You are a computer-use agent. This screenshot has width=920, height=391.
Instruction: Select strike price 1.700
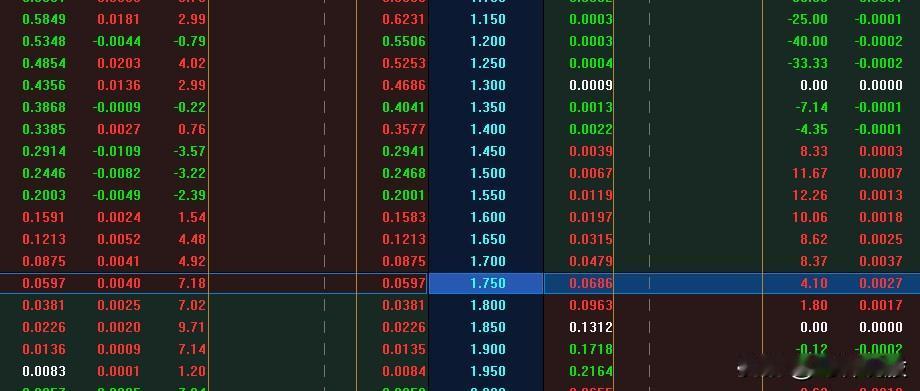tap(488, 261)
